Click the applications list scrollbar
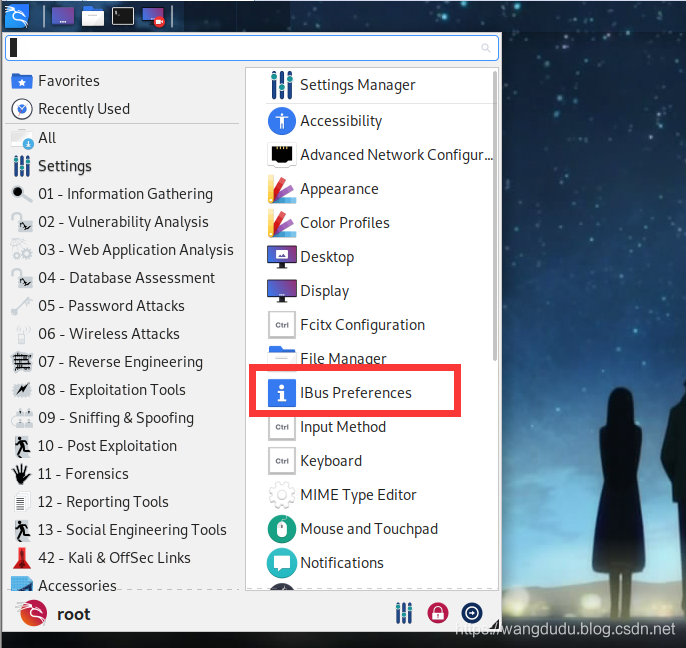 (495, 216)
